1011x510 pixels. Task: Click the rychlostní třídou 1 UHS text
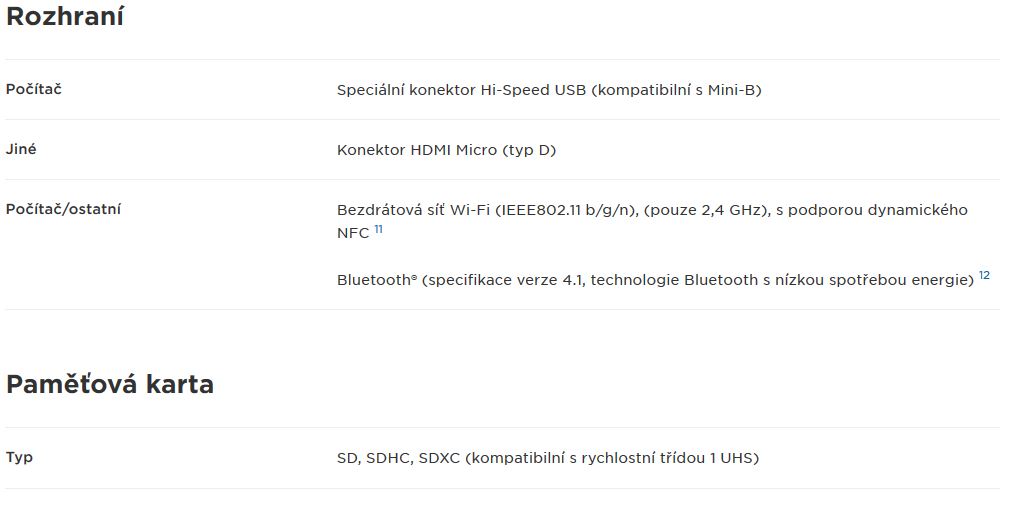[670, 458]
